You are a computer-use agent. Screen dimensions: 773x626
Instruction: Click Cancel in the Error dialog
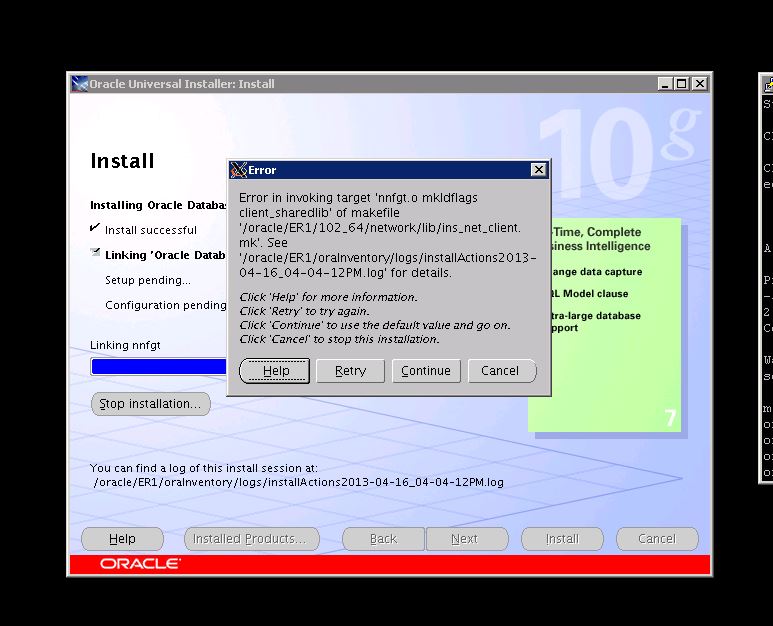click(x=501, y=371)
